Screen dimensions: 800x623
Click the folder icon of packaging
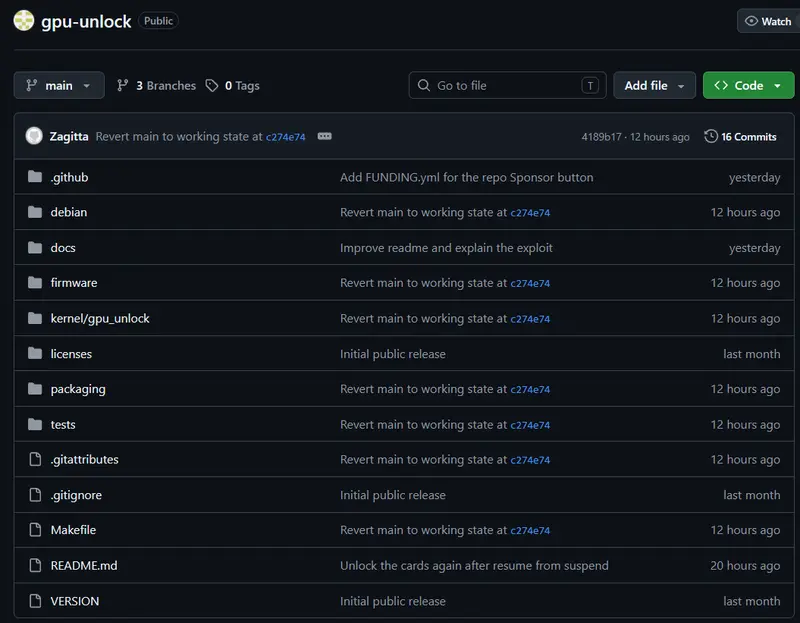(x=35, y=389)
